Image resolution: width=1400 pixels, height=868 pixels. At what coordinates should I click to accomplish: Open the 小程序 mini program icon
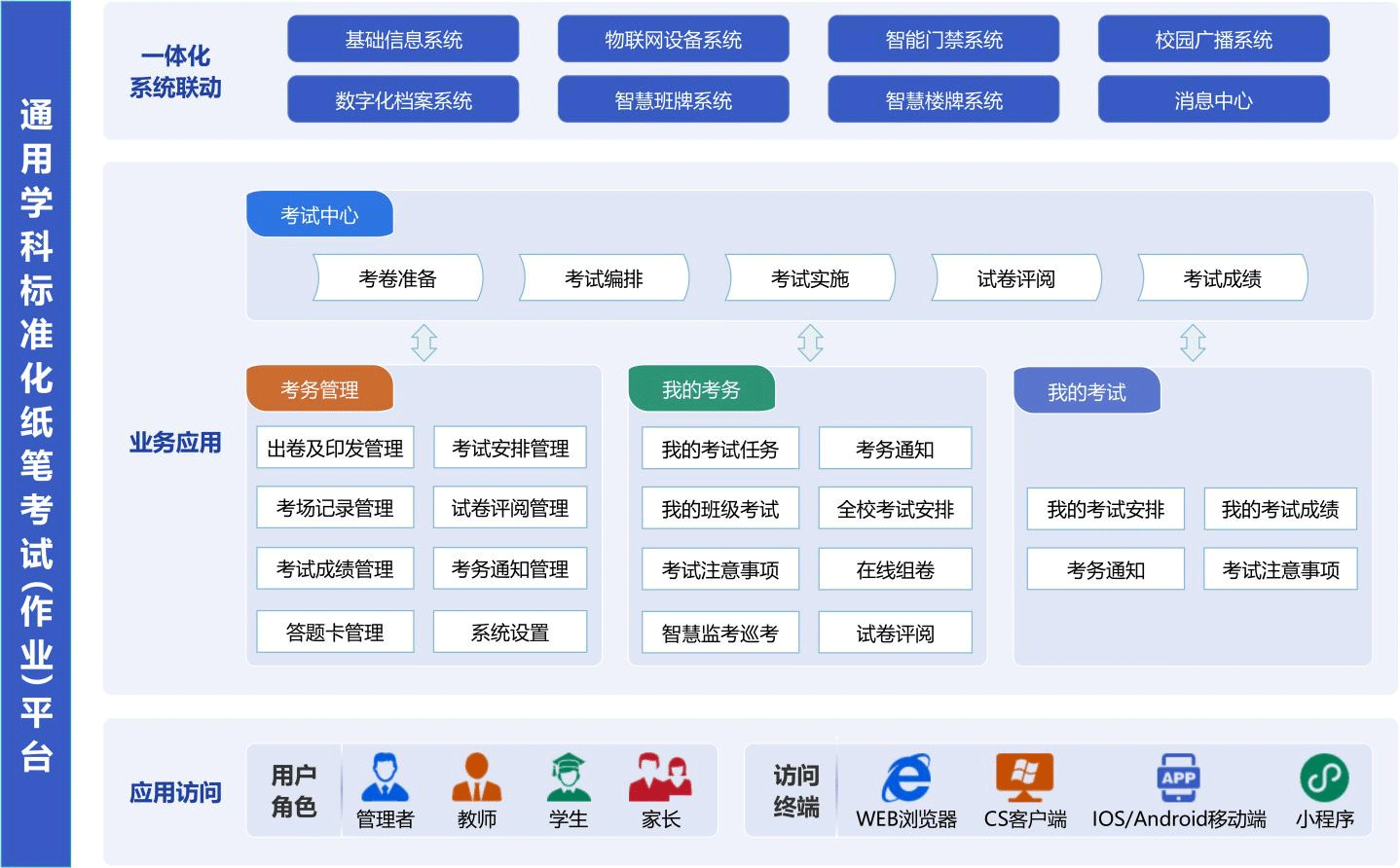tap(1324, 778)
